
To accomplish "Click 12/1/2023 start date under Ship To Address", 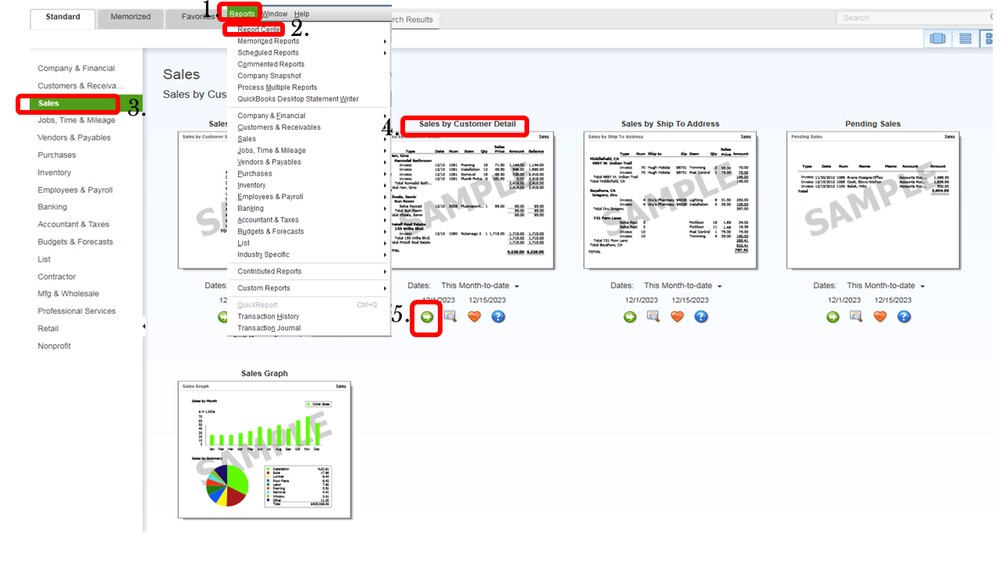I will point(641,300).
